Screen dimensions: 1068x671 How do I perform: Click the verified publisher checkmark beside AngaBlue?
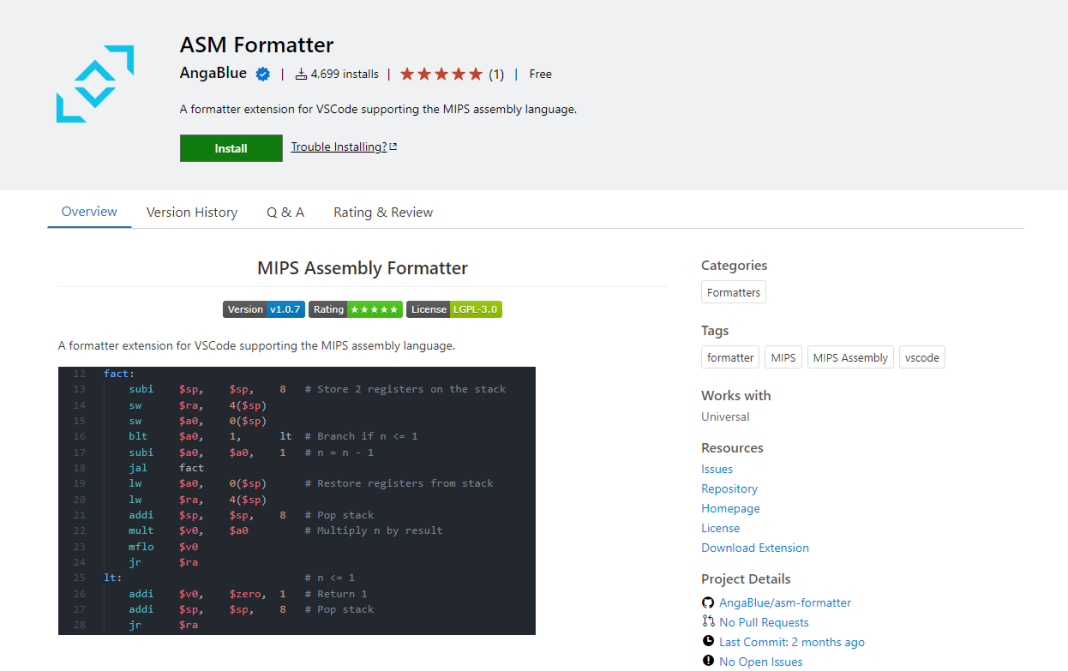pyautogui.click(x=261, y=73)
